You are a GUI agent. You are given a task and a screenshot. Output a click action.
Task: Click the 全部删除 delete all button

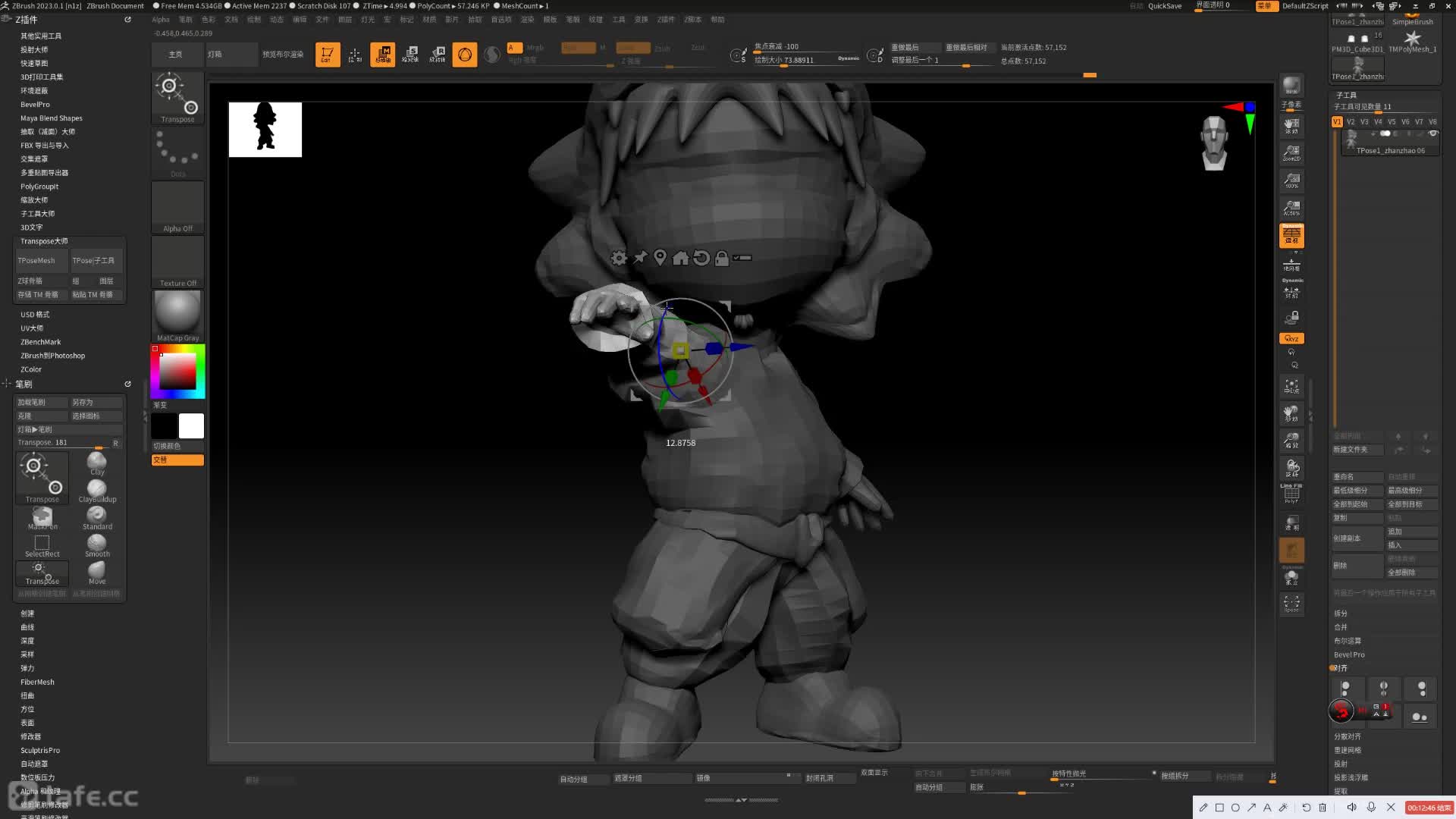point(1411,573)
